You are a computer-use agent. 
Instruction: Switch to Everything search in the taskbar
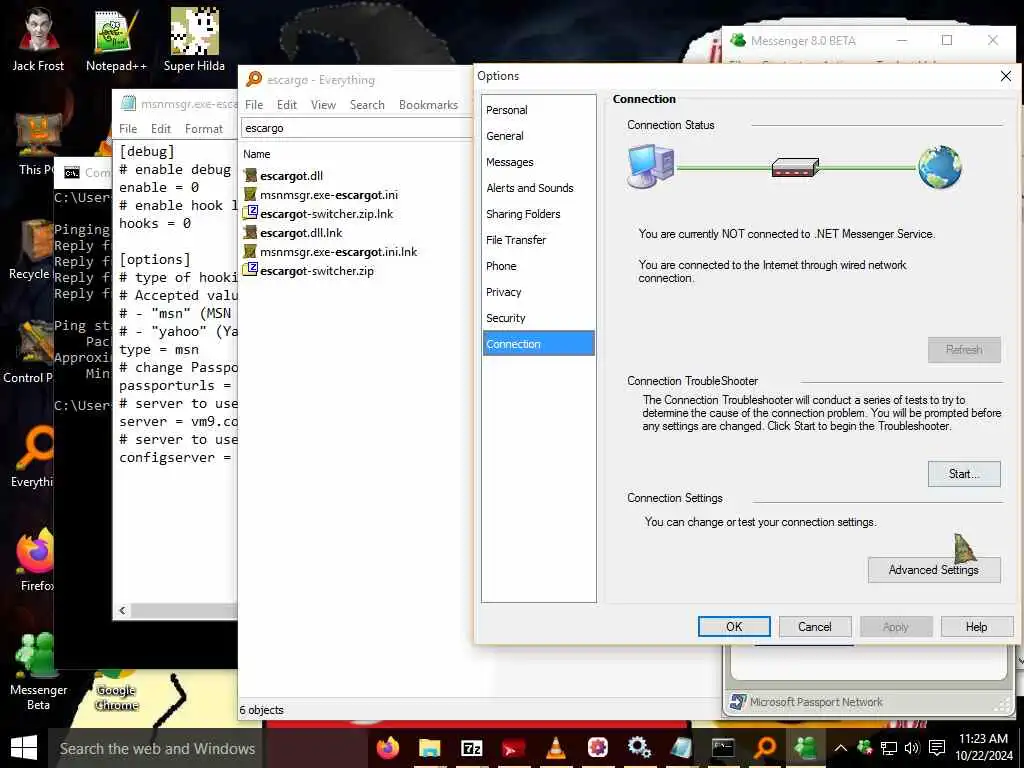coord(765,747)
